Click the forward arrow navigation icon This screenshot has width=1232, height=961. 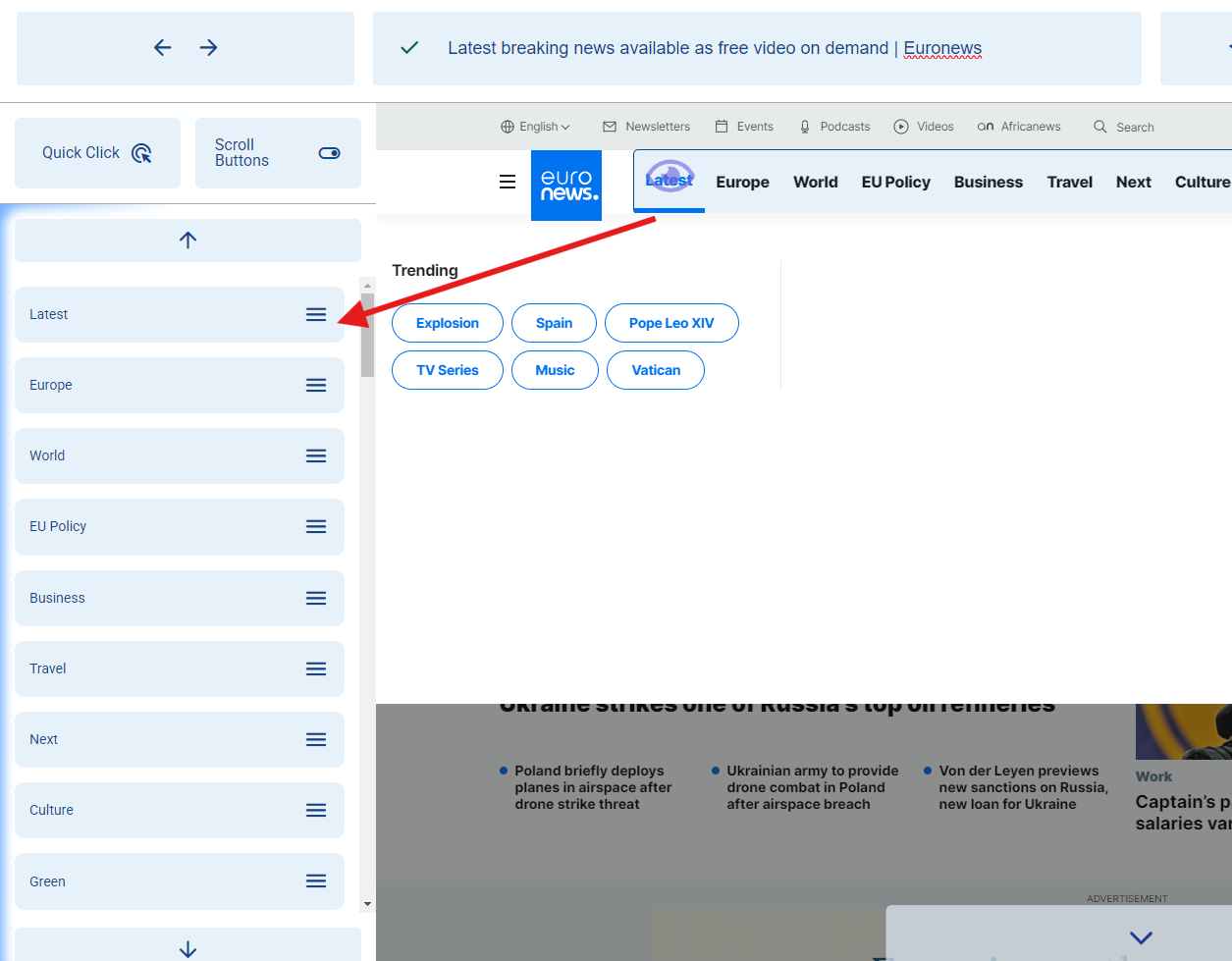pyautogui.click(x=208, y=48)
